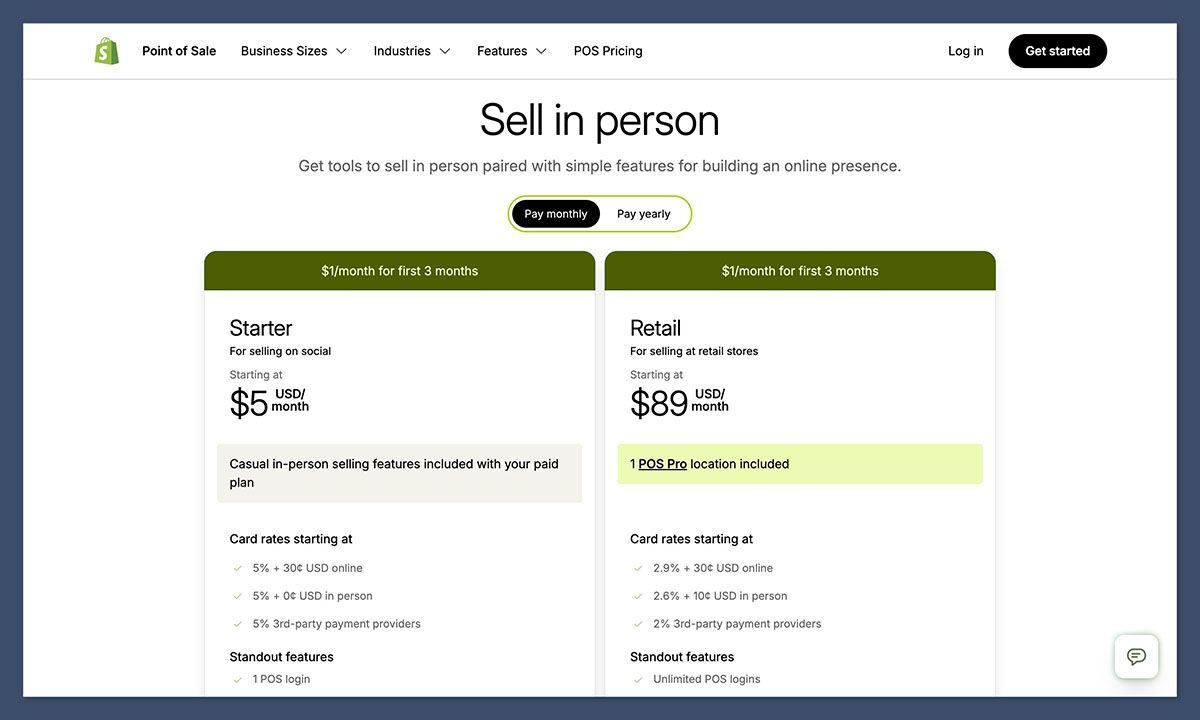Expand the Features dropdown menu
The image size is (1200, 720).
click(511, 51)
